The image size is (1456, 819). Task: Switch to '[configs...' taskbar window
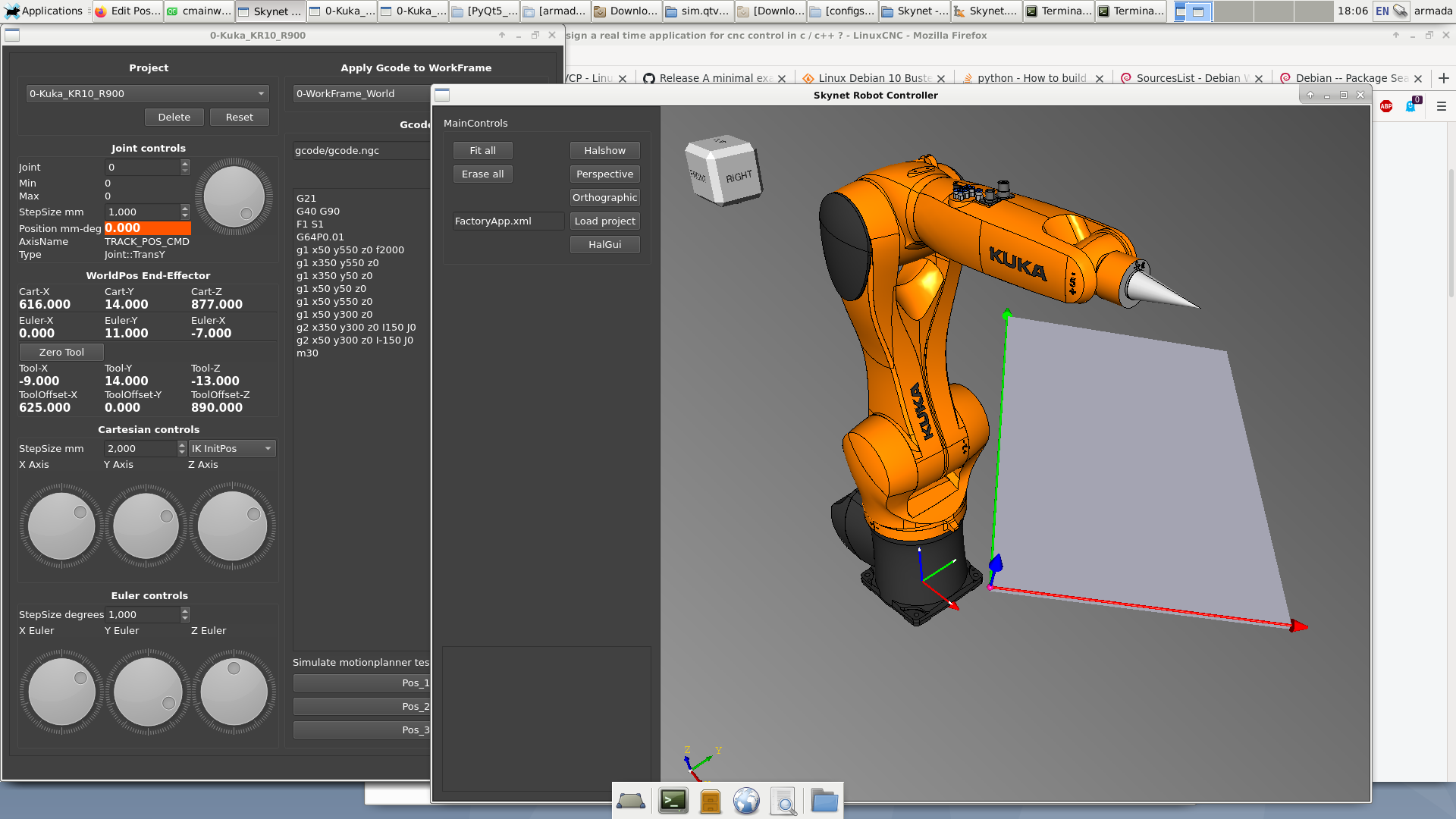click(x=841, y=11)
